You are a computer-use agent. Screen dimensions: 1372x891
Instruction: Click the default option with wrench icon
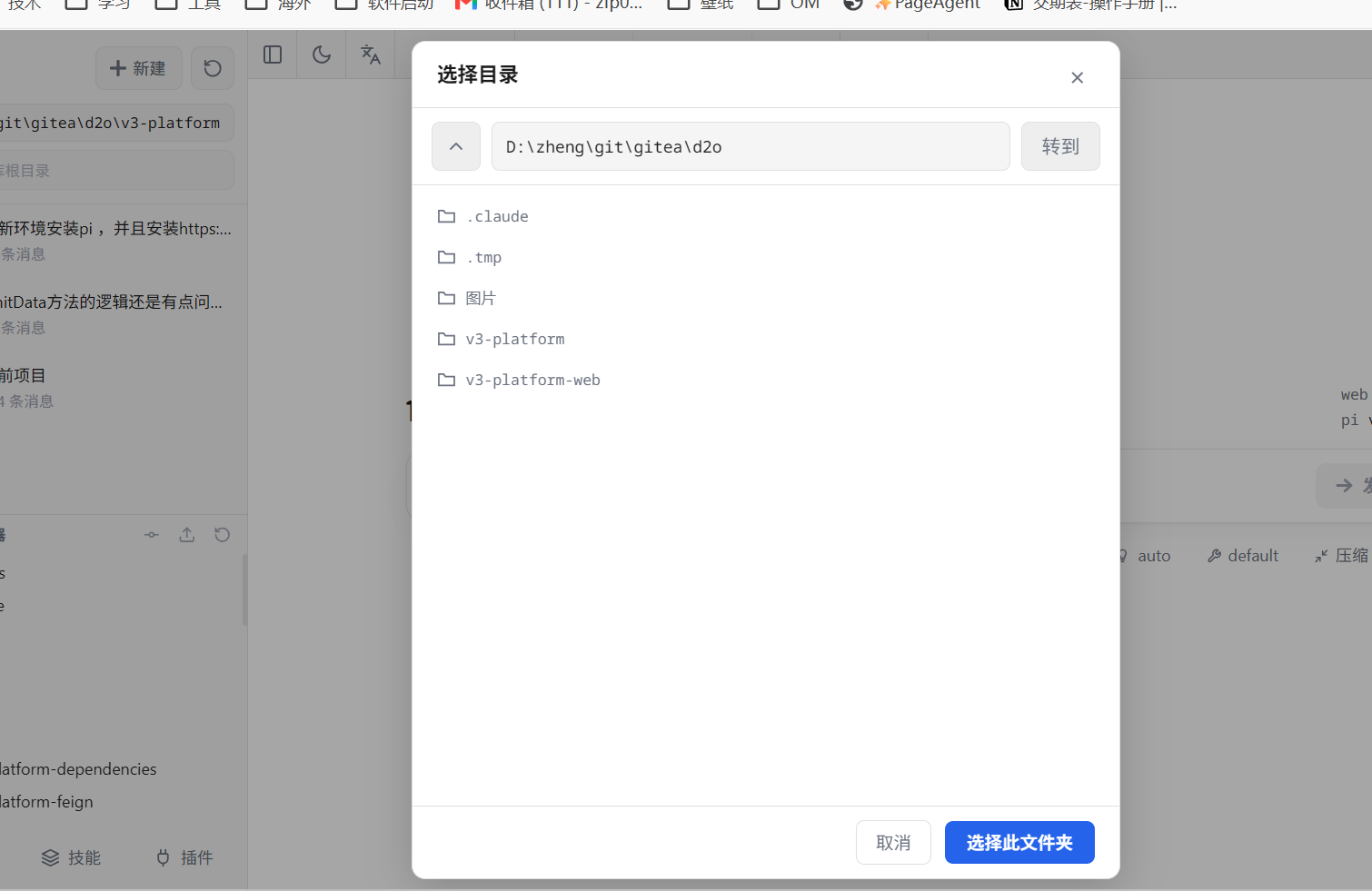coord(1242,556)
